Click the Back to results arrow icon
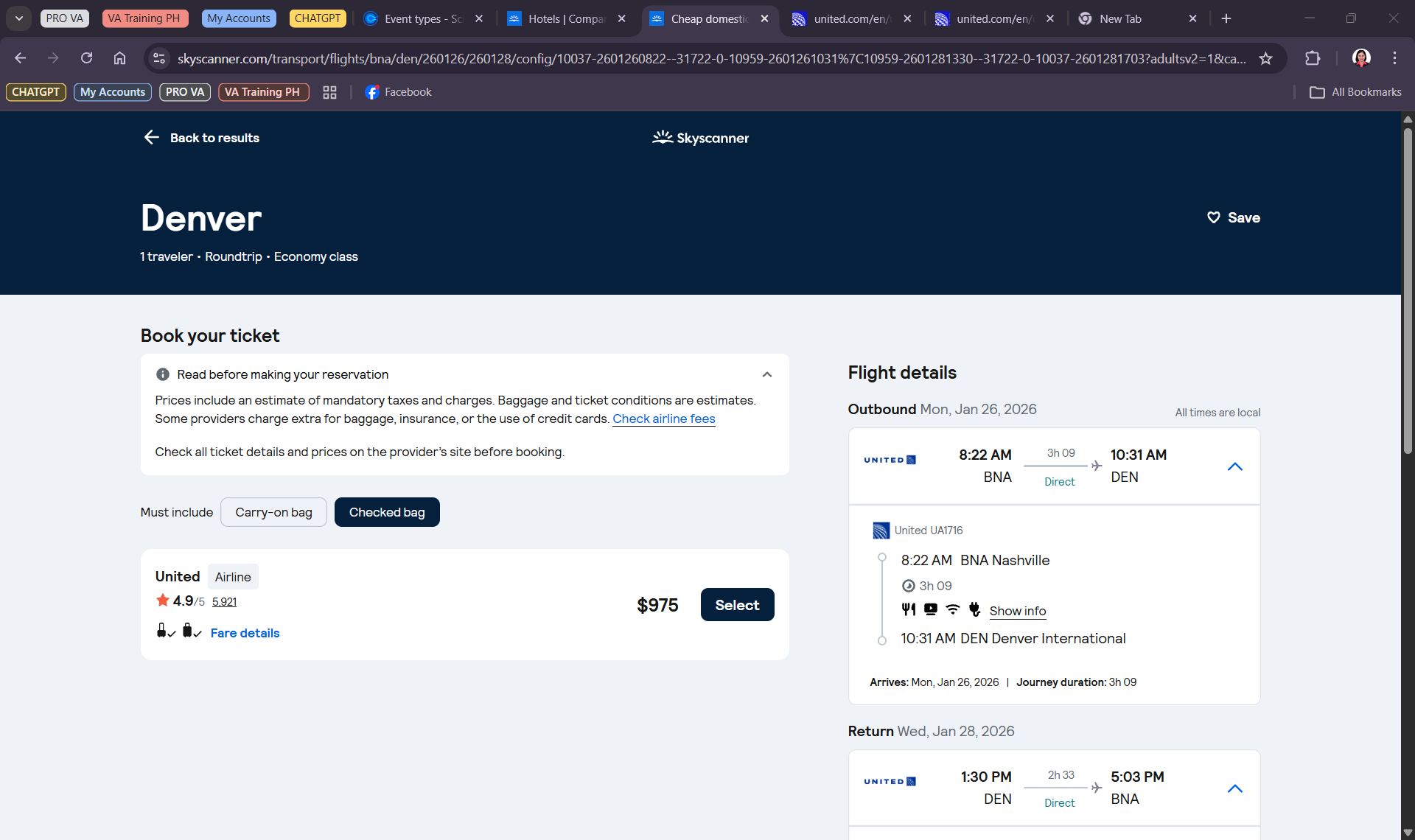The width and height of the screenshot is (1415, 840). pyautogui.click(x=151, y=138)
